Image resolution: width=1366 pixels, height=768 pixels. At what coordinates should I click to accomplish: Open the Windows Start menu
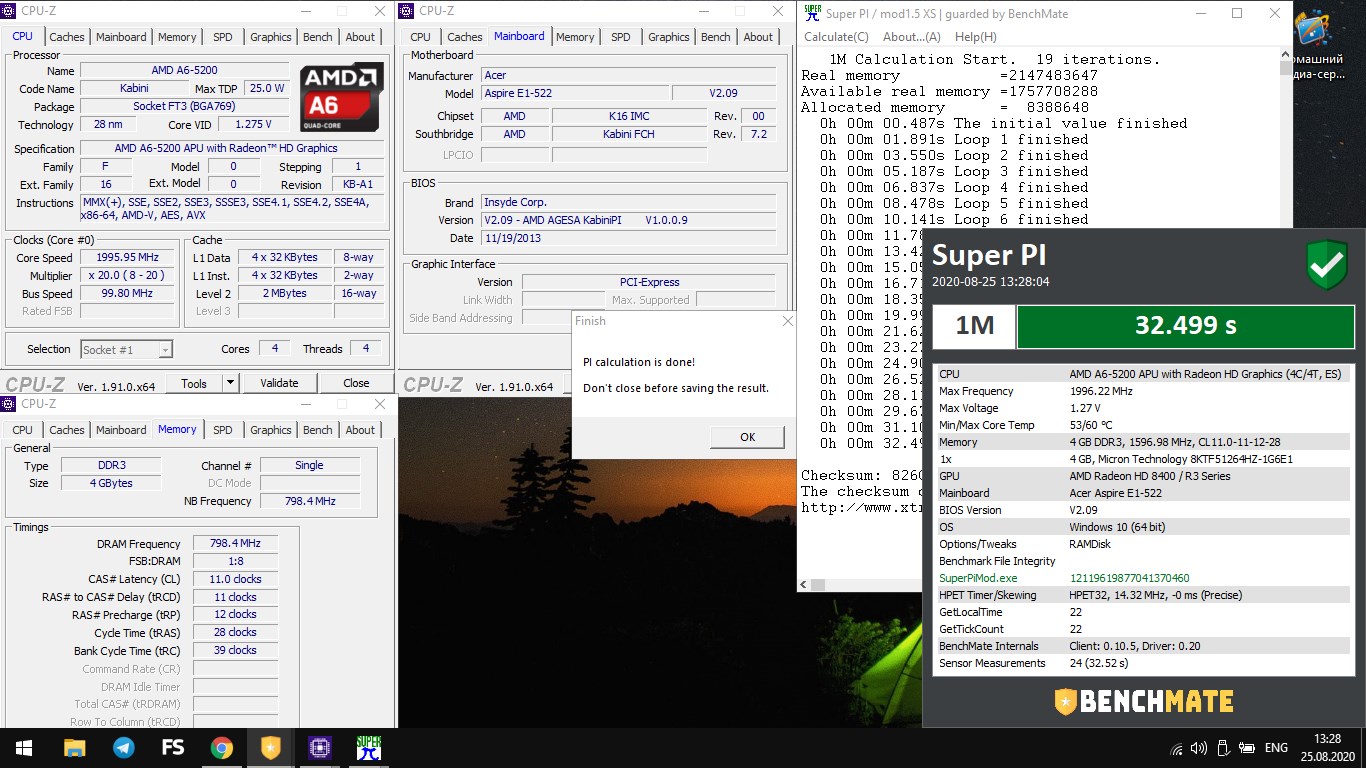tap(24, 748)
